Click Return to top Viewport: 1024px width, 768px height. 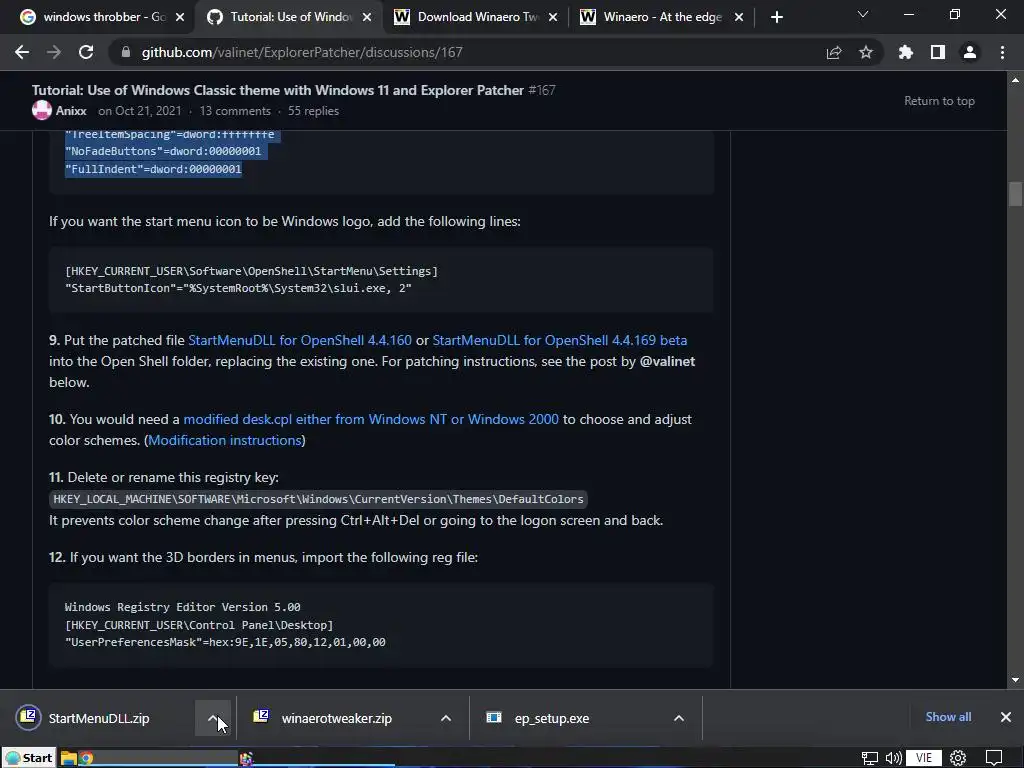pos(939,101)
